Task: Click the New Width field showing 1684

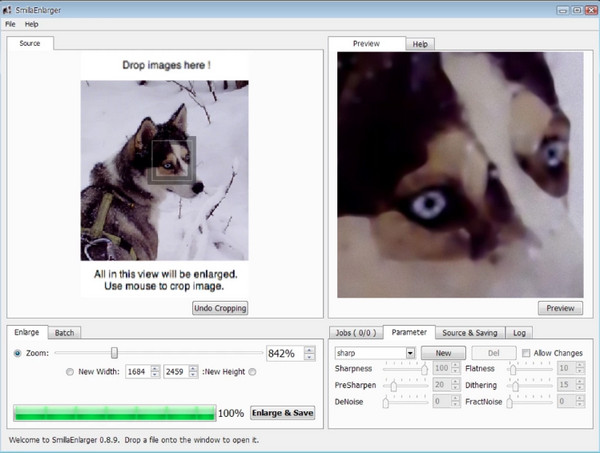Action: [x=138, y=372]
